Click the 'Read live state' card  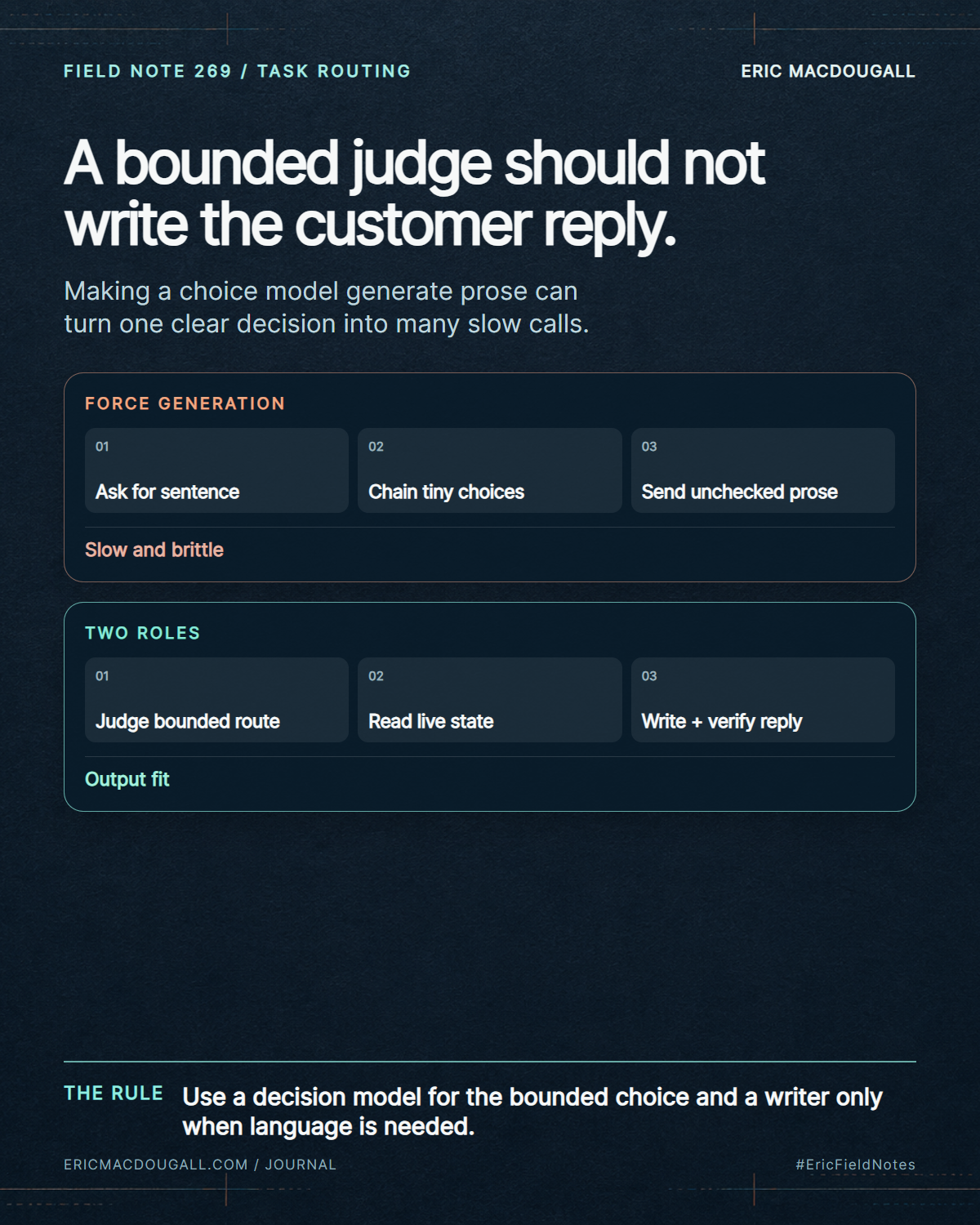point(490,700)
